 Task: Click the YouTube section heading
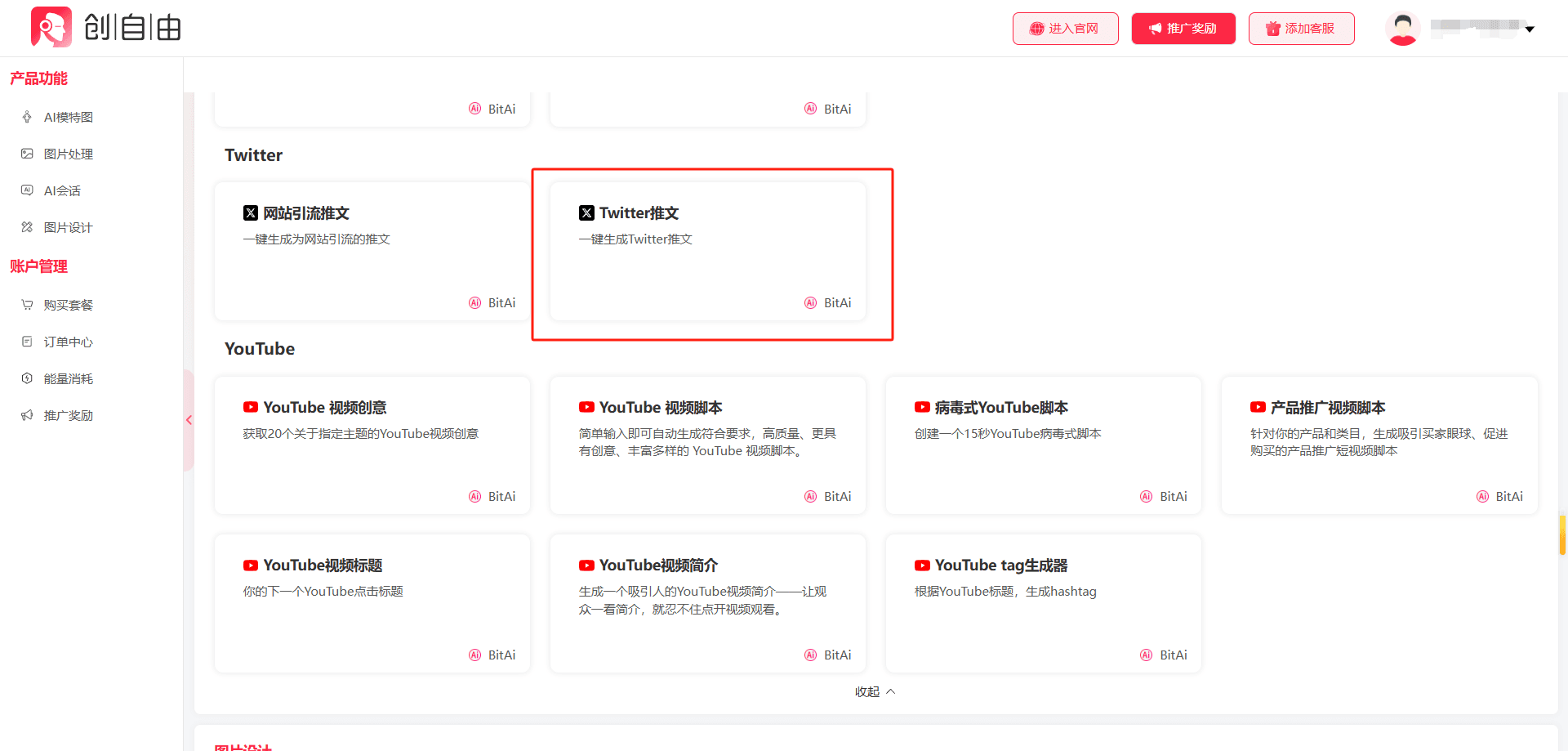click(260, 349)
